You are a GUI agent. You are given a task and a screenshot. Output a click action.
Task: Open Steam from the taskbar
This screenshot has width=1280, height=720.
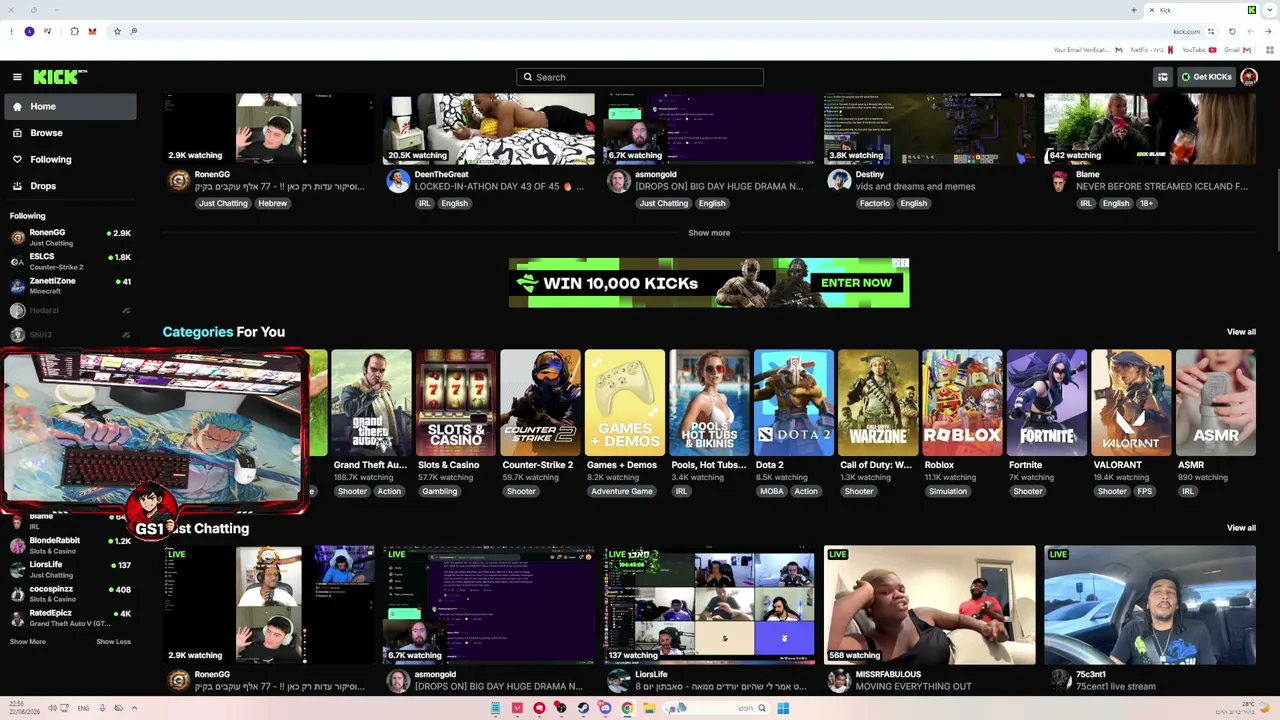[583, 708]
